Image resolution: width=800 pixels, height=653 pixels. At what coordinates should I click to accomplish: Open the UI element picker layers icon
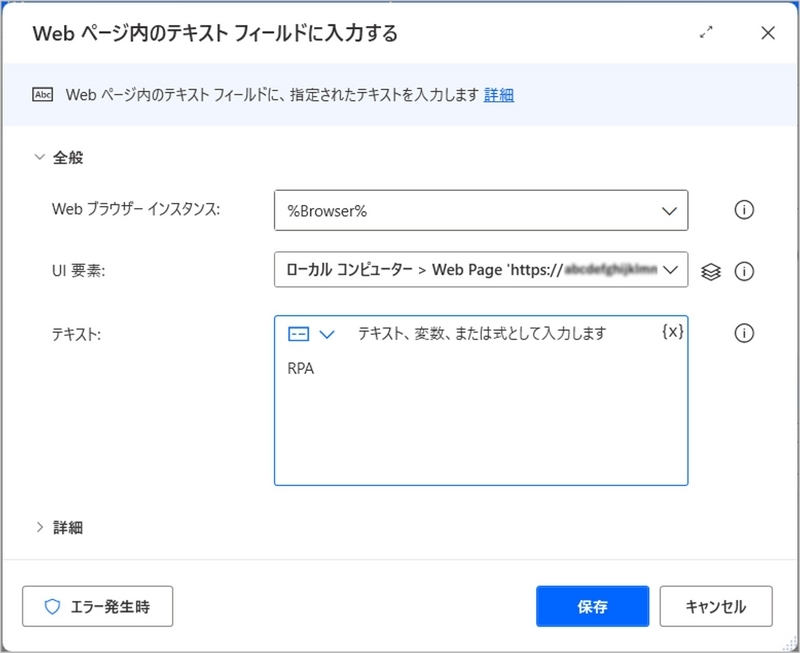tap(713, 270)
